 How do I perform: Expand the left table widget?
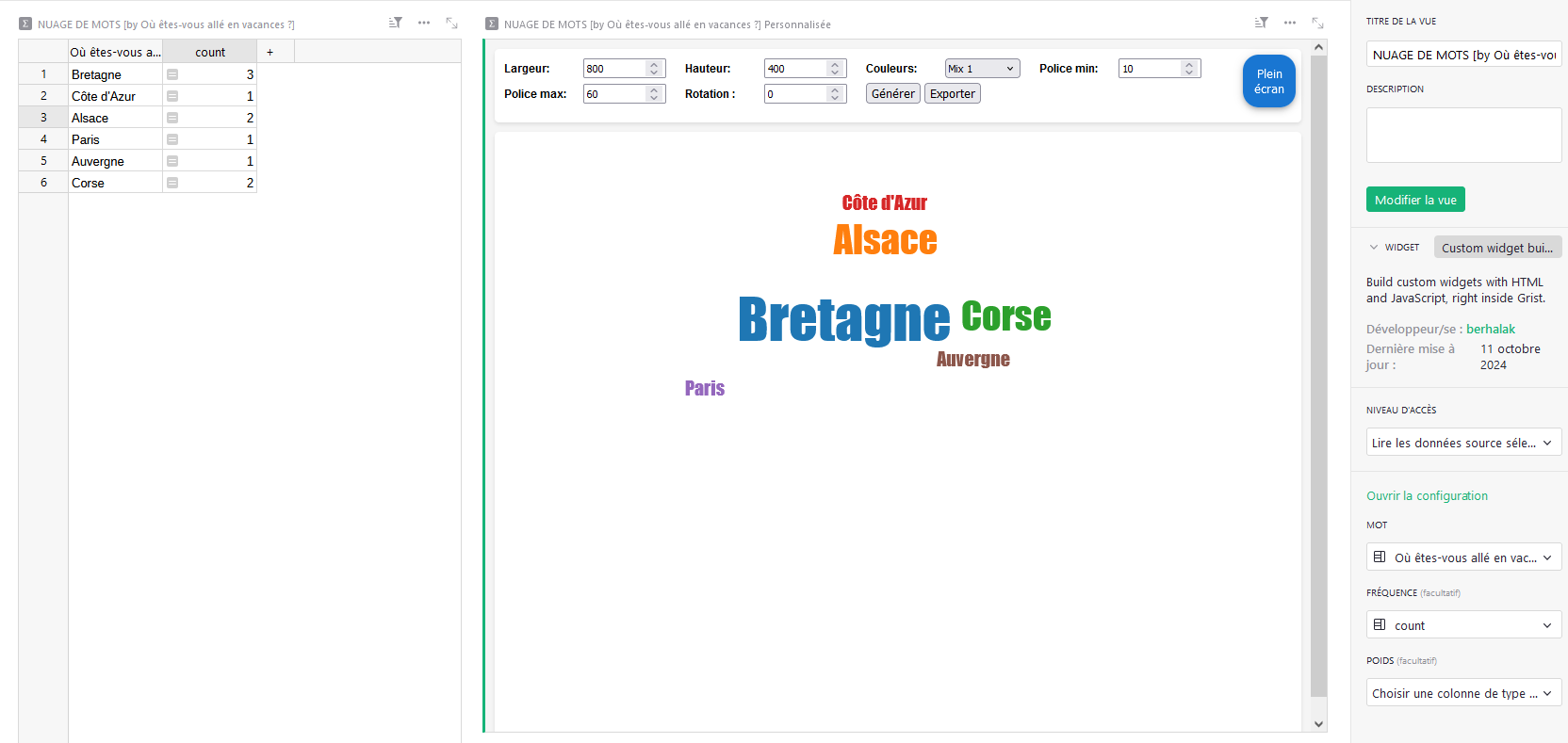click(x=452, y=23)
